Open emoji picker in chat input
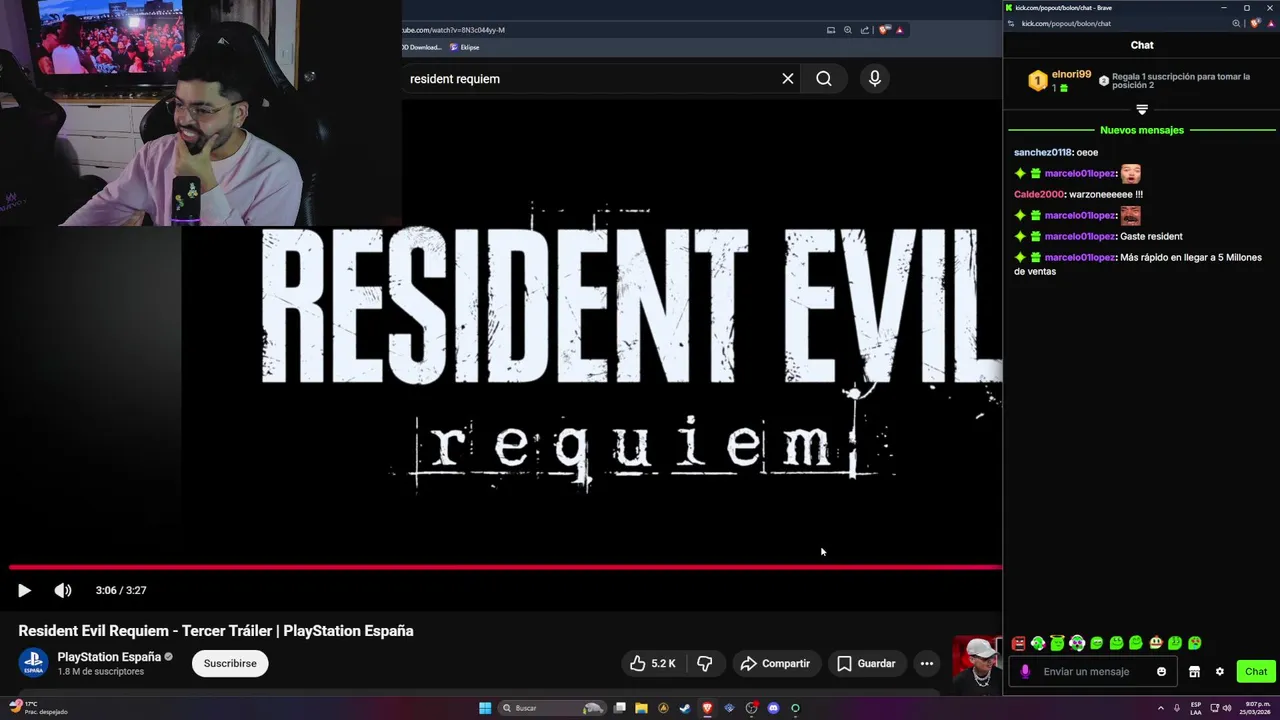 tap(1161, 672)
